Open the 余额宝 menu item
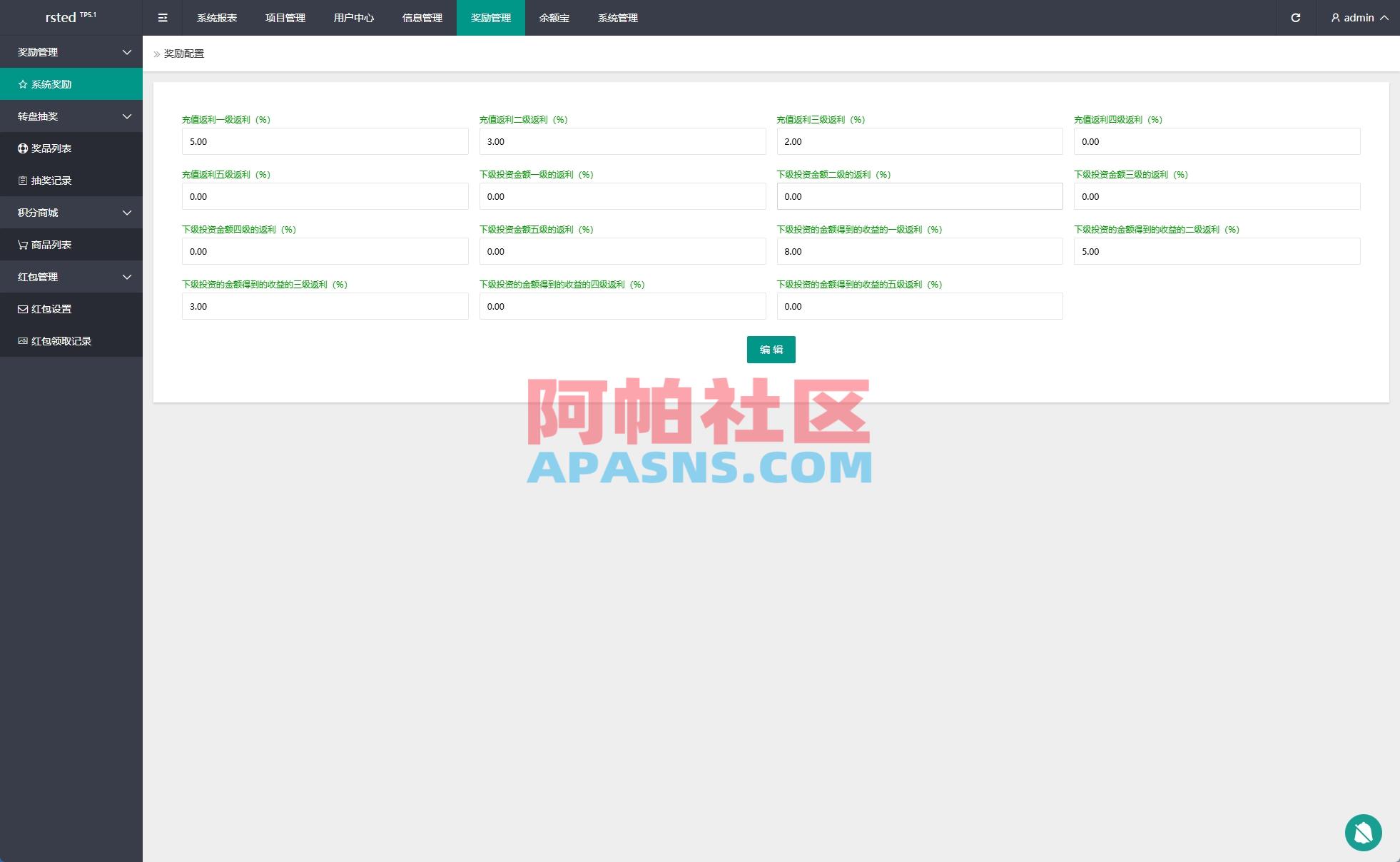 pyautogui.click(x=555, y=18)
